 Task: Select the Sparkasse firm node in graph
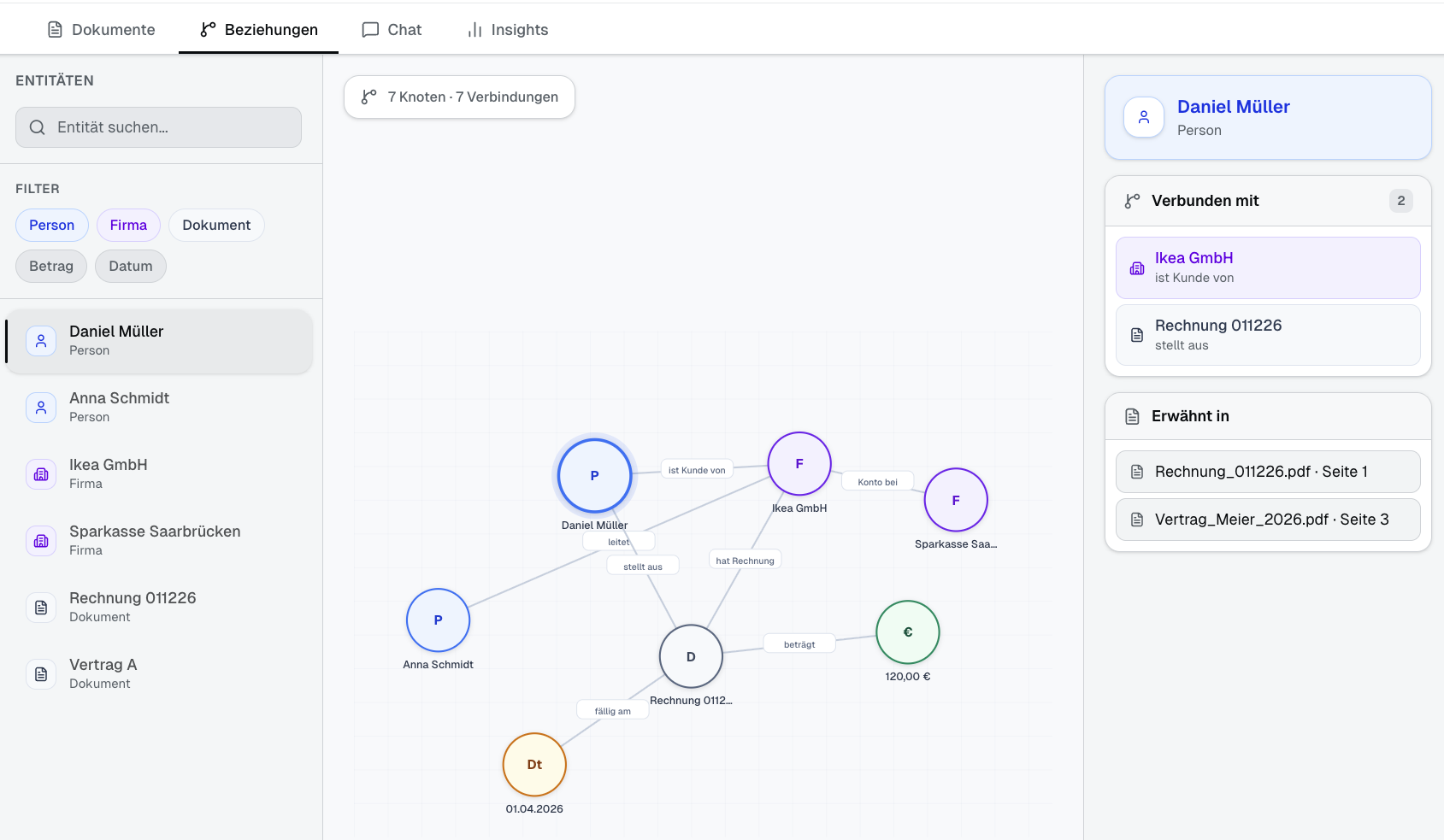point(955,500)
